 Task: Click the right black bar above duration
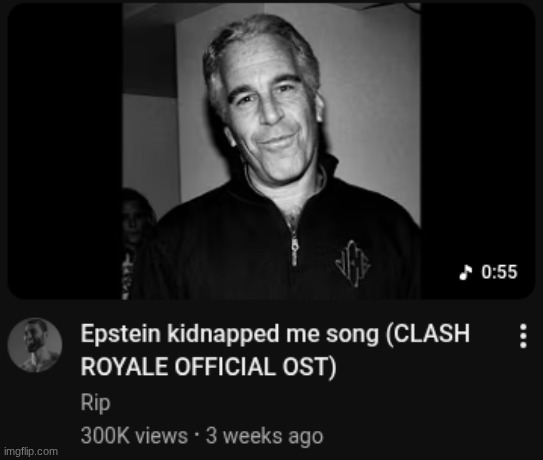(478, 132)
